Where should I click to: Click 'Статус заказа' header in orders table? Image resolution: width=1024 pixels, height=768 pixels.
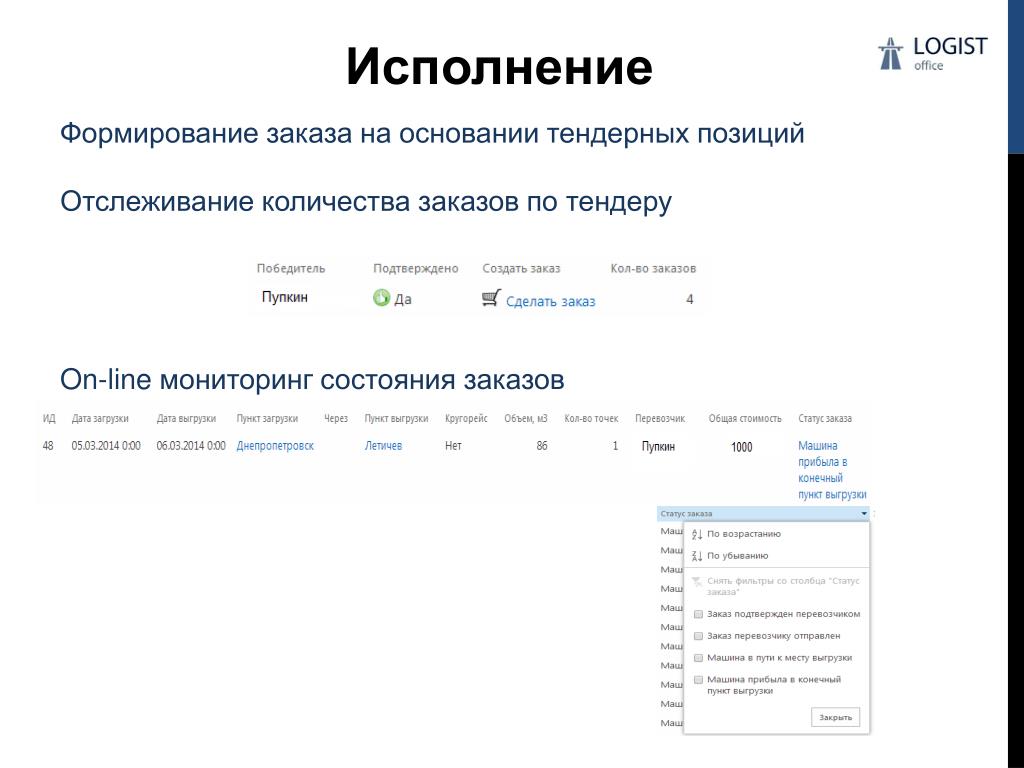(x=825, y=419)
